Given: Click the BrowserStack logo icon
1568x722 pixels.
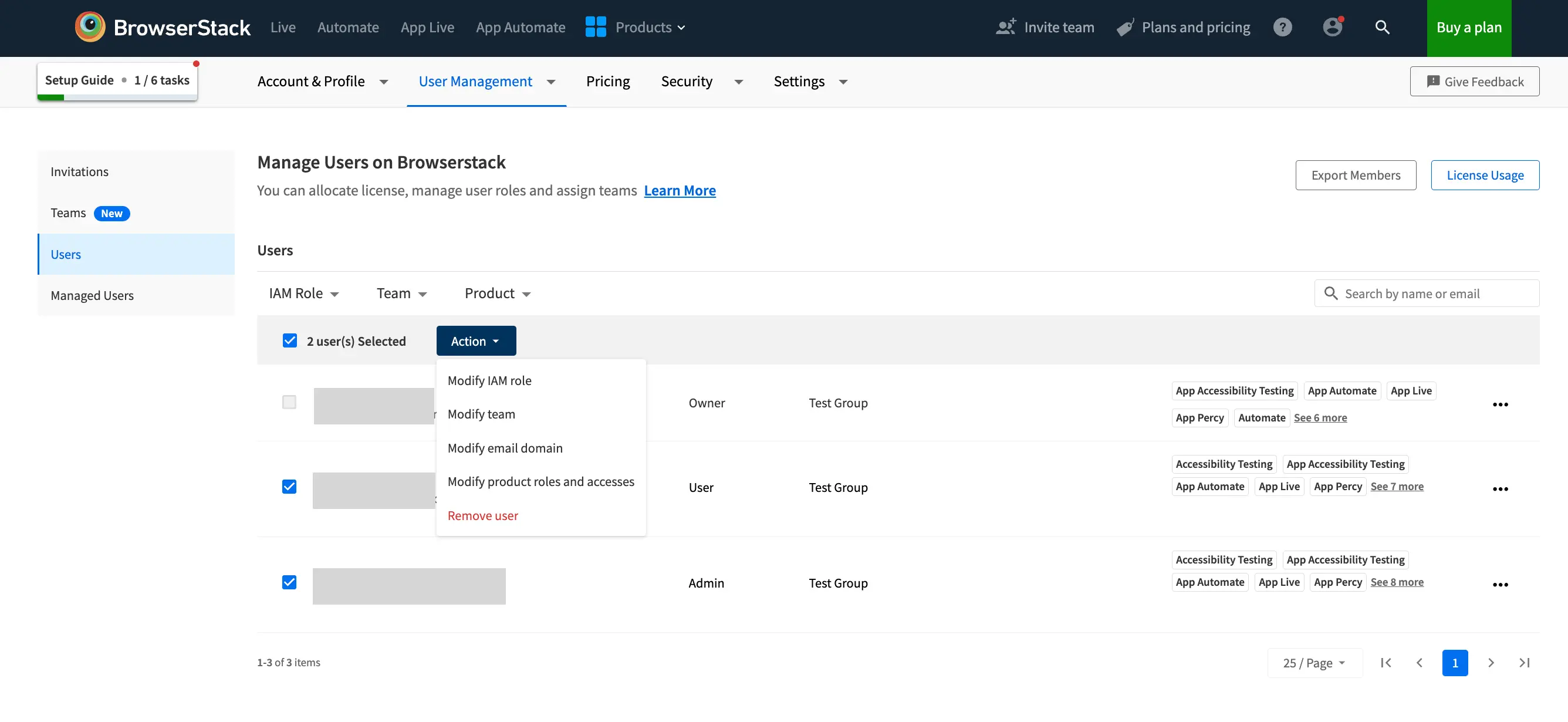Looking at the screenshot, I should [x=90, y=27].
